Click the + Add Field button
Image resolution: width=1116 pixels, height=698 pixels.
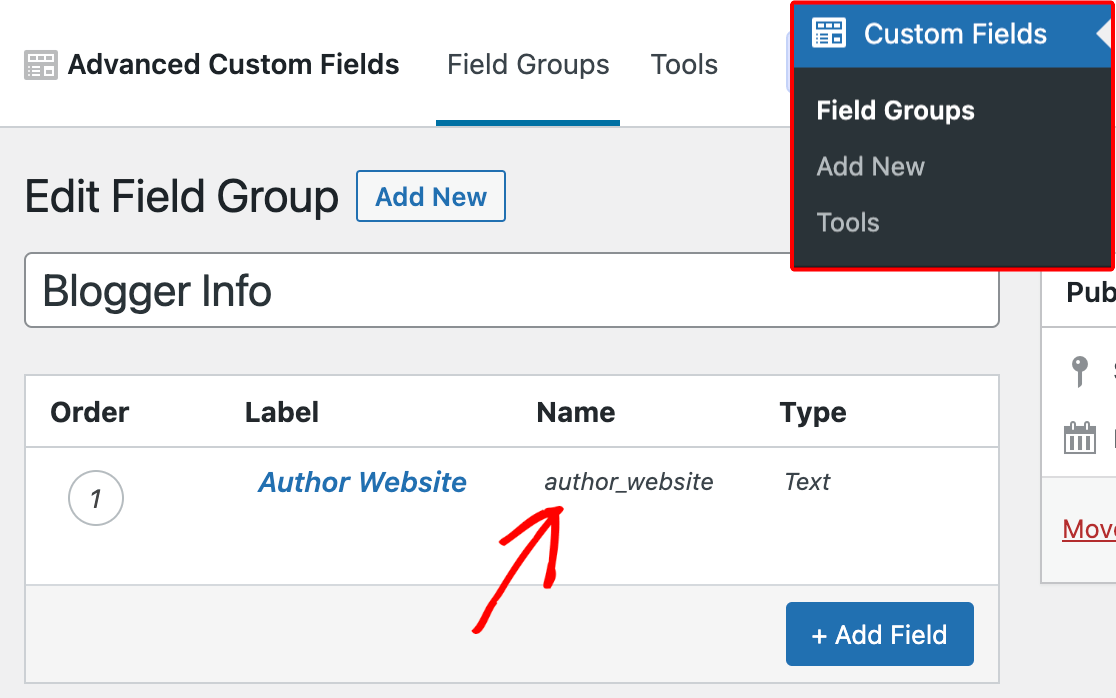click(x=880, y=634)
